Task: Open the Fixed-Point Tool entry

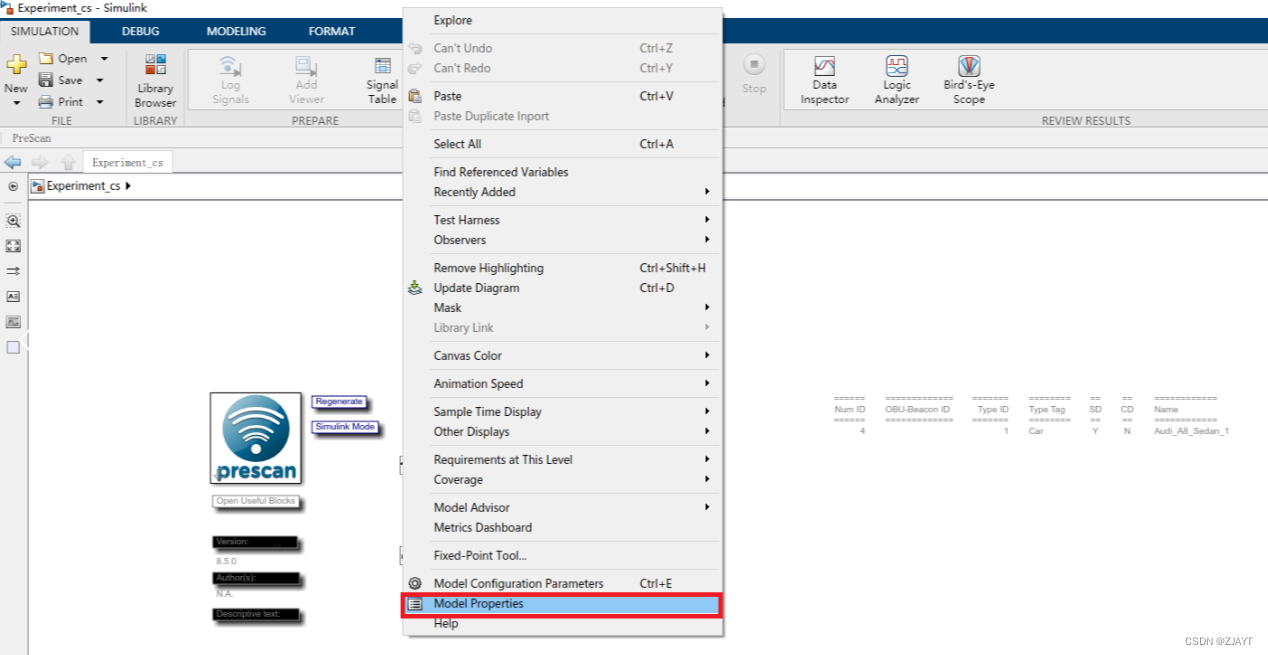Action: pos(562,556)
